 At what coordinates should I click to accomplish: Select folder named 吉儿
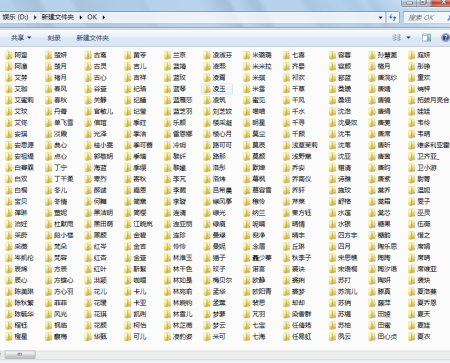point(135,66)
